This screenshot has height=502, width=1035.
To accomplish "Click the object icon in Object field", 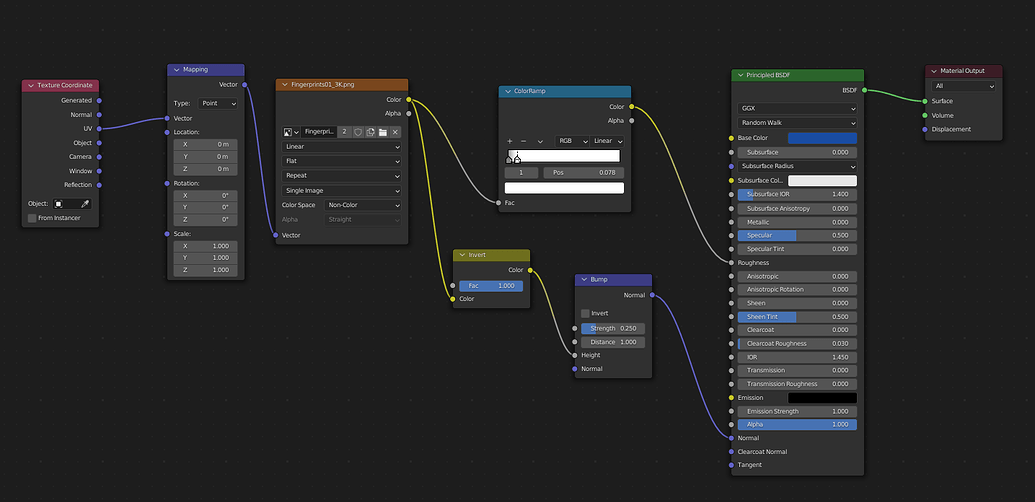I will (59, 204).
